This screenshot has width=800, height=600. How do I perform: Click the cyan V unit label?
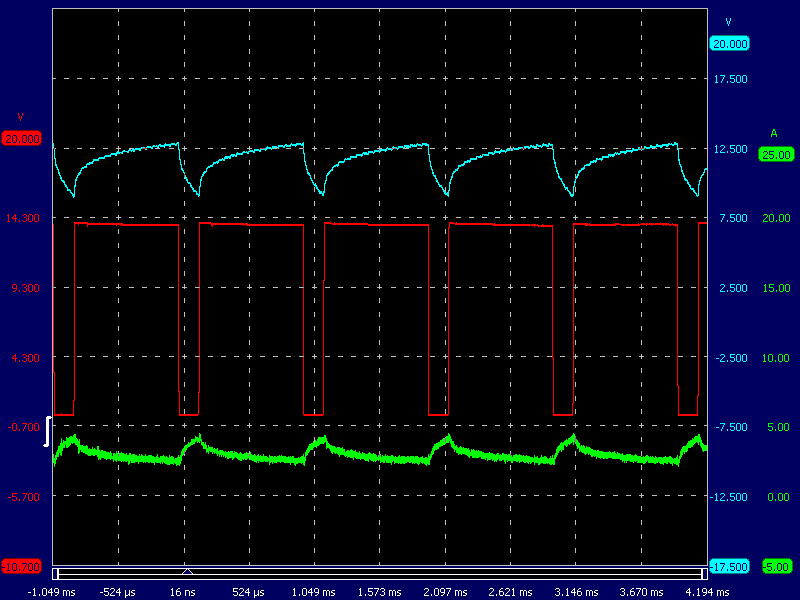[728, 22]
